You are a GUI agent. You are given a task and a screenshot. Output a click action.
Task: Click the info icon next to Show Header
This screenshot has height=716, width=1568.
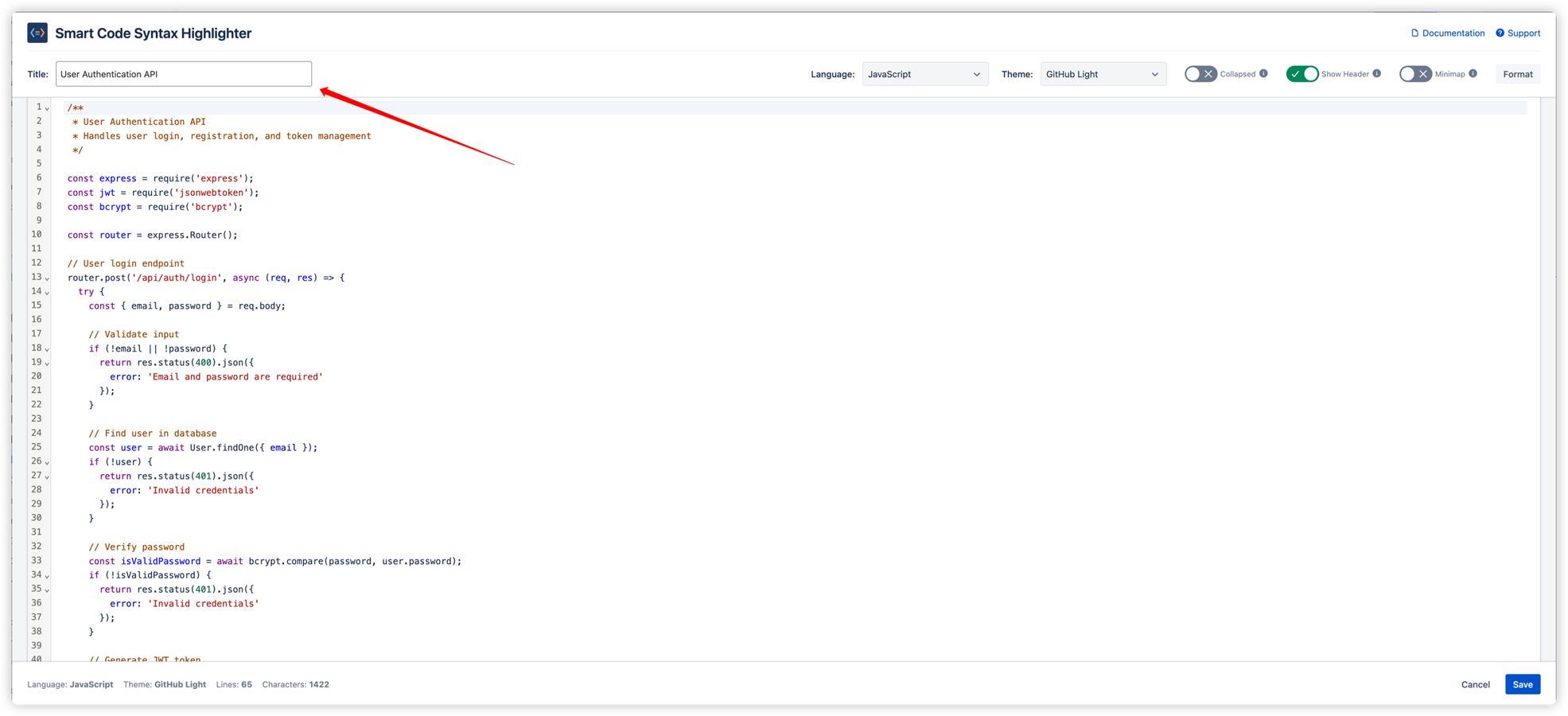(x=1376, y=73)
